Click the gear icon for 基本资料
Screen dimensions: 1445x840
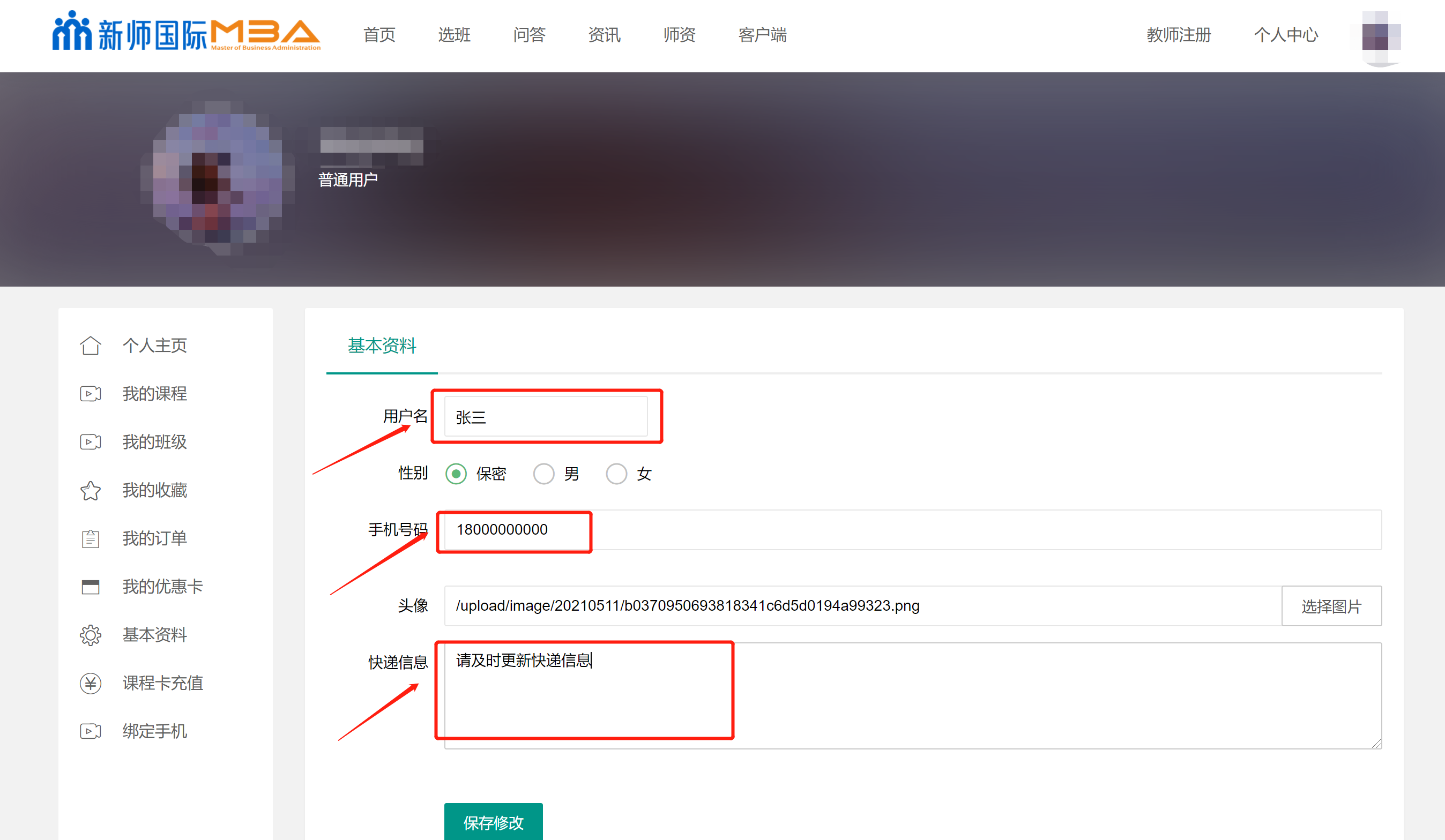[90, 635]
